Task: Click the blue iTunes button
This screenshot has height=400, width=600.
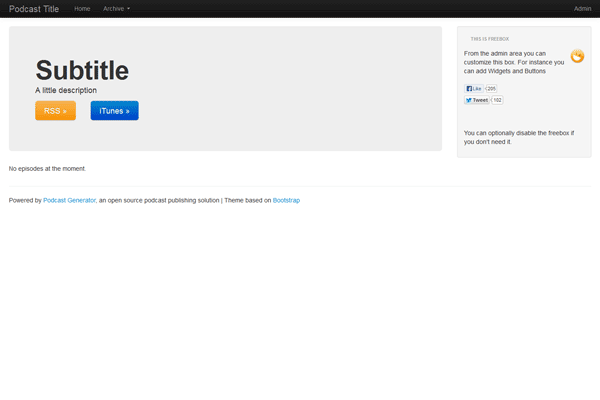Action: (x=114, y=111)
